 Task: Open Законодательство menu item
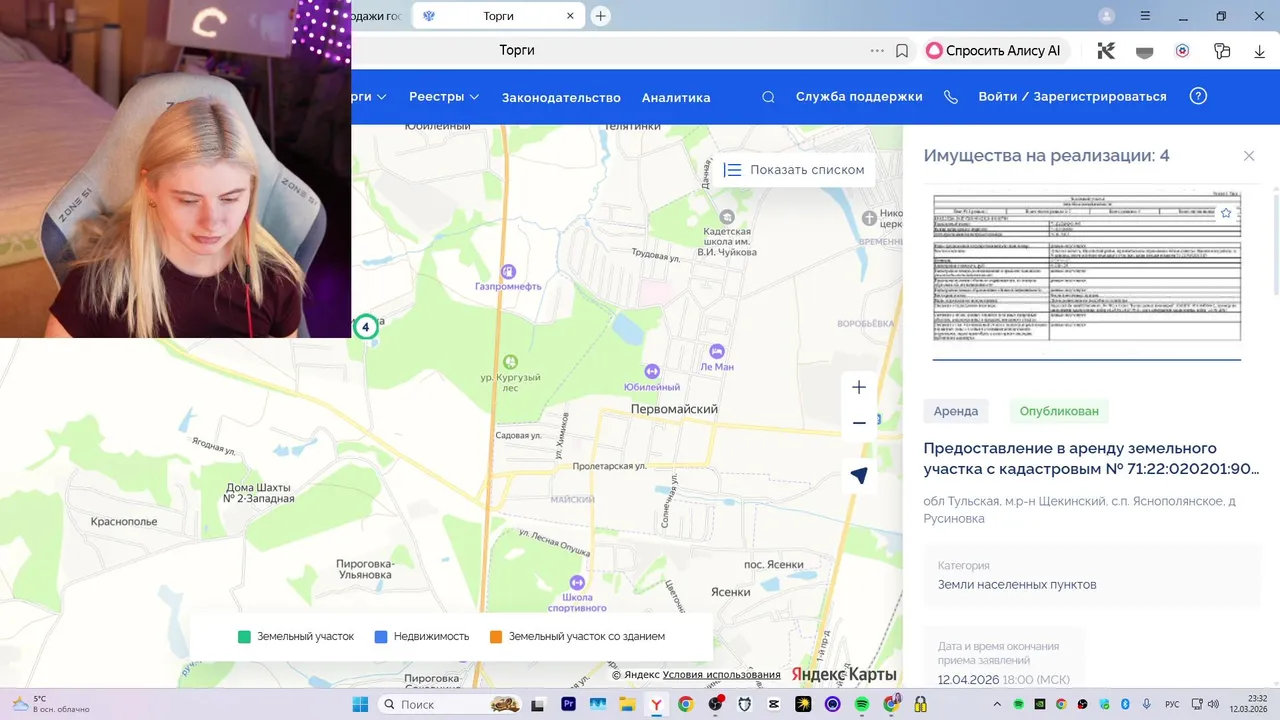point(561,97)
